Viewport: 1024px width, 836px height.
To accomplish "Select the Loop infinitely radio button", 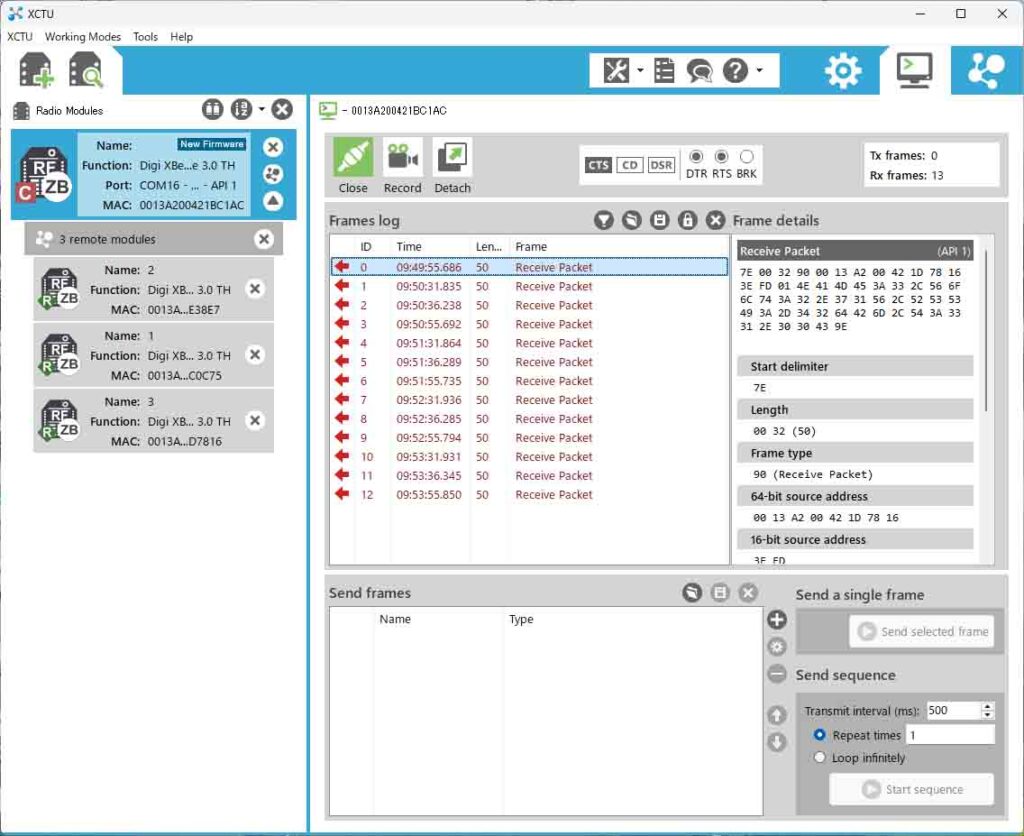I will 820,758.
